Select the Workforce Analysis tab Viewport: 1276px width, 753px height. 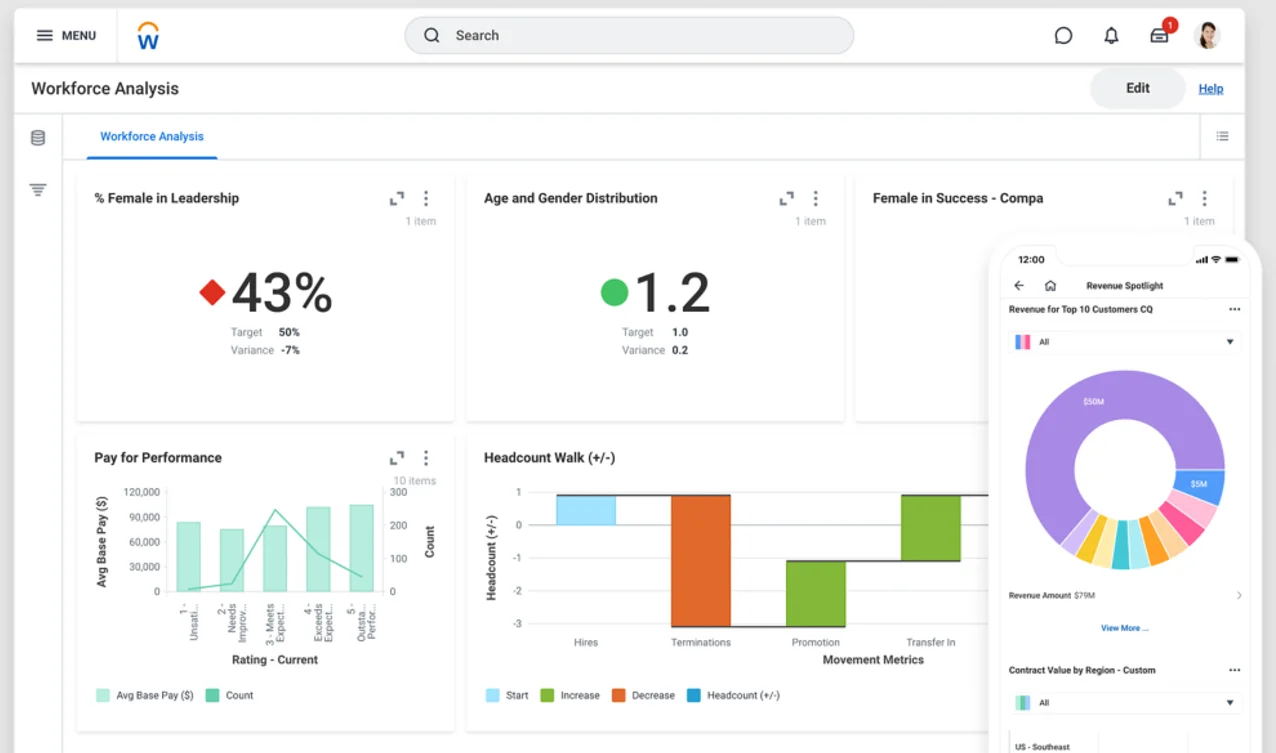pos(152,137)
